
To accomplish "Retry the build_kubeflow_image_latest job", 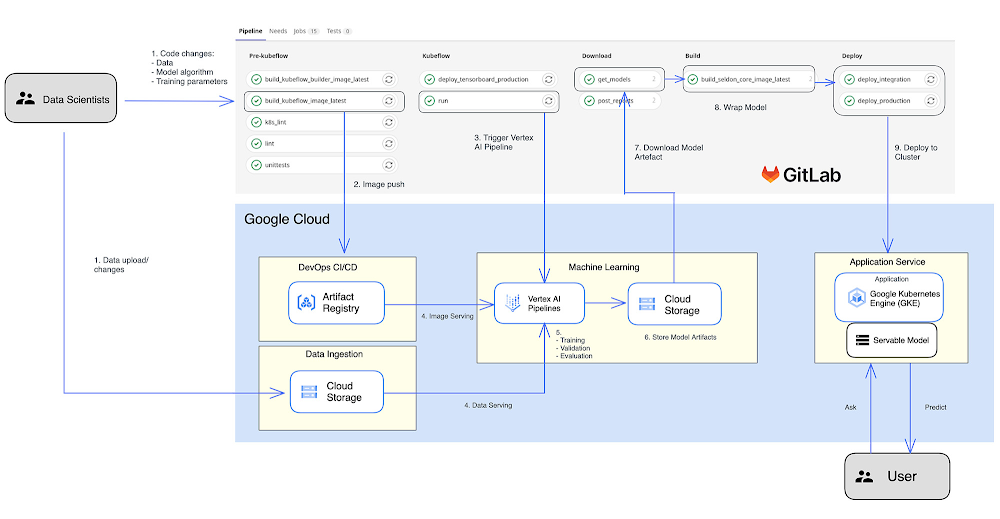I will (x=388, y=101).
